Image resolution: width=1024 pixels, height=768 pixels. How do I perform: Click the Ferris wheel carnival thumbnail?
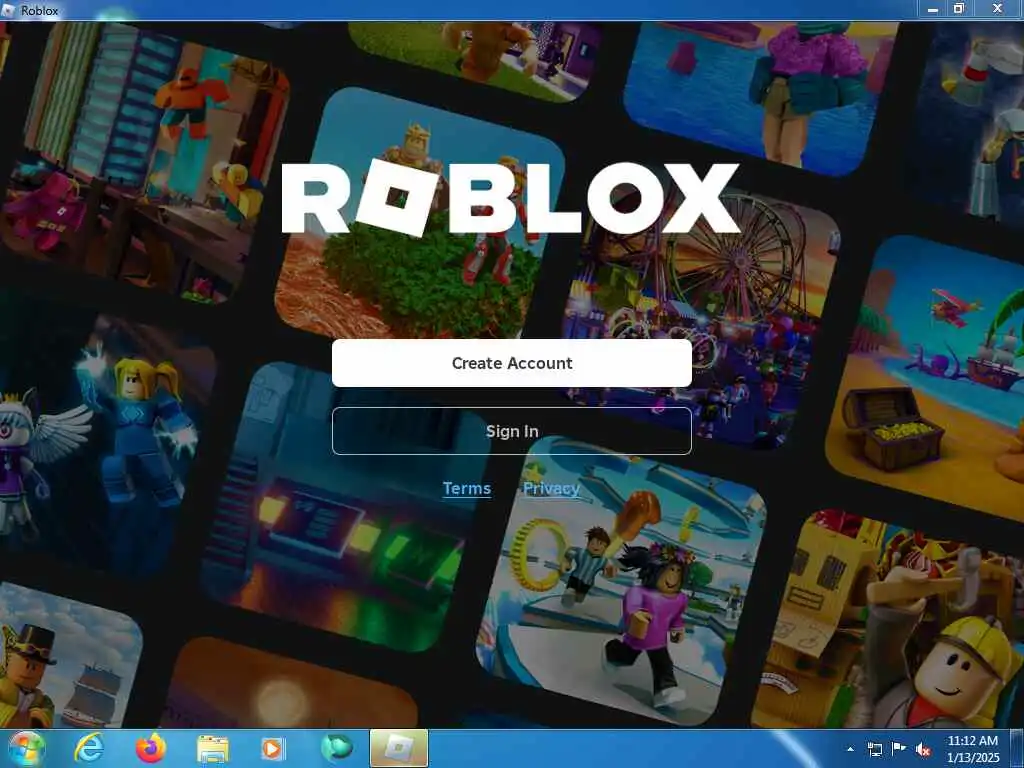pyautogui.click(x=703, y=320)
